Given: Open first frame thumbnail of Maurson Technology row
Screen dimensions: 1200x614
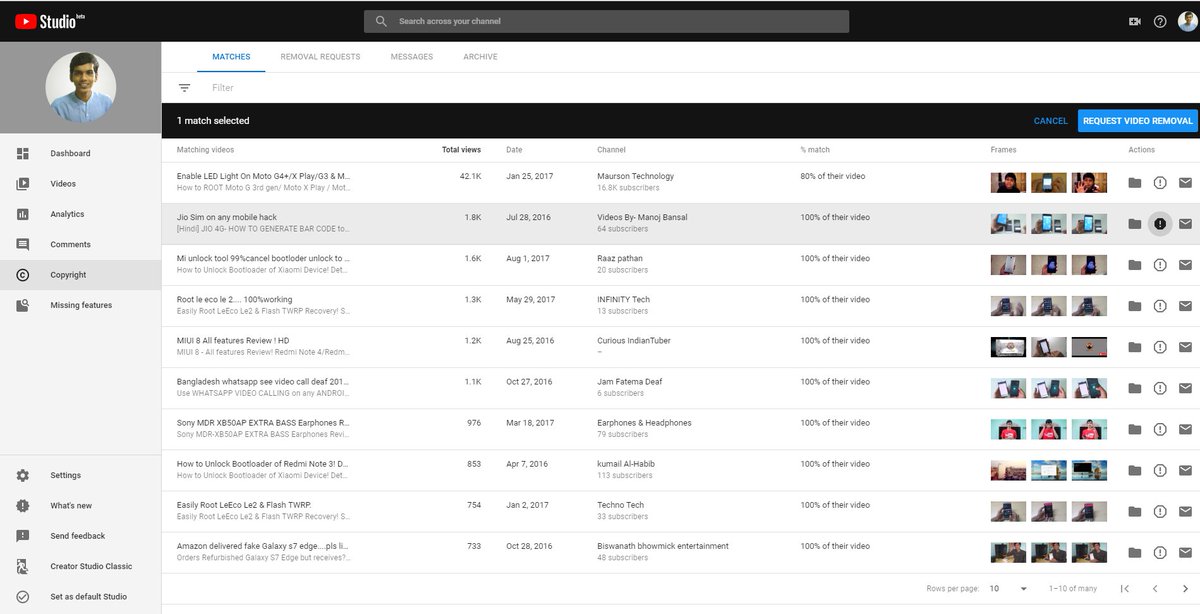Looking at the screenshot, I should pos(1007,183).
